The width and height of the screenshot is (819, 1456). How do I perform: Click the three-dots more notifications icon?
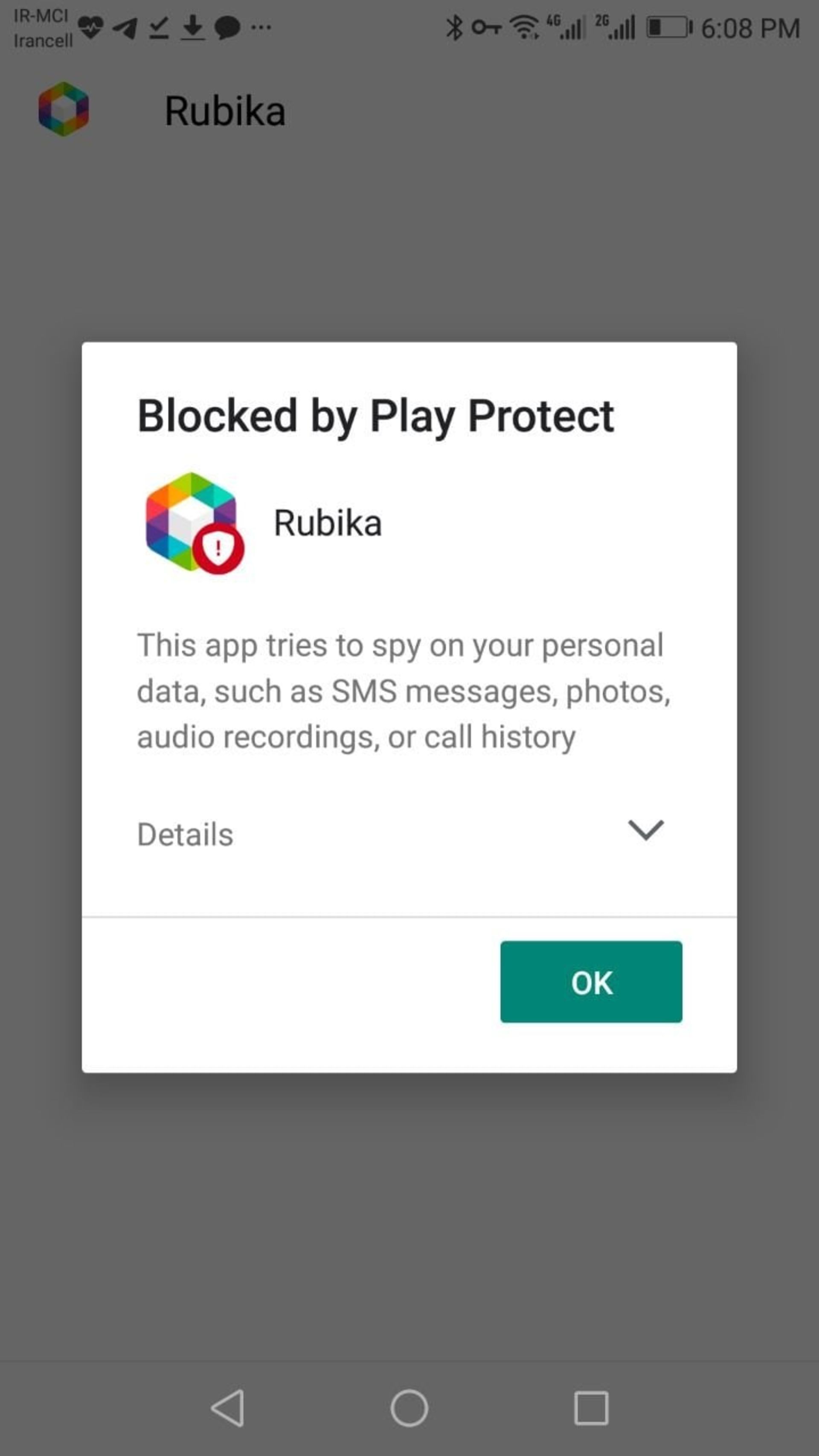click(x=261, y=27)
